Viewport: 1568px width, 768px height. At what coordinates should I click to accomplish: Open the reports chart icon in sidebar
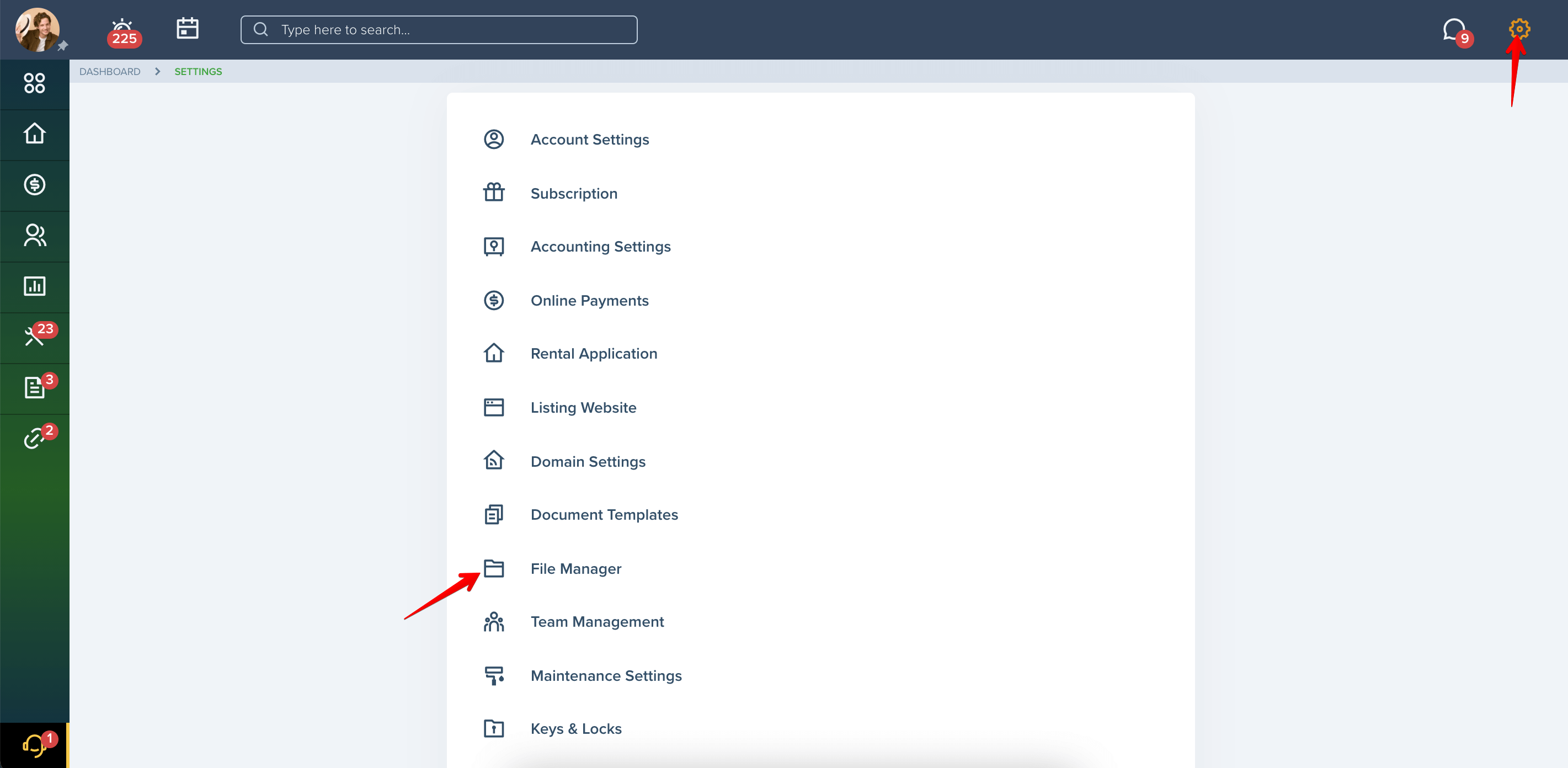click(x=35, y=286)
